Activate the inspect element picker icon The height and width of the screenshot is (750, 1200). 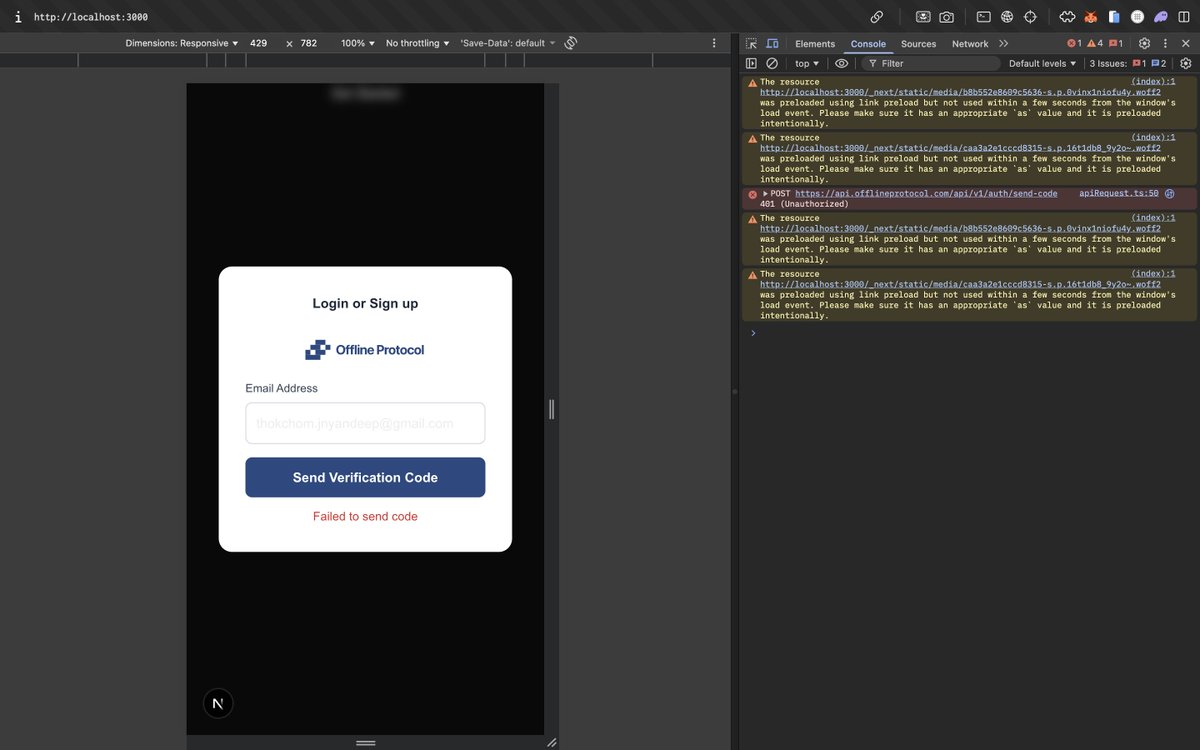(x=752, y=44)
